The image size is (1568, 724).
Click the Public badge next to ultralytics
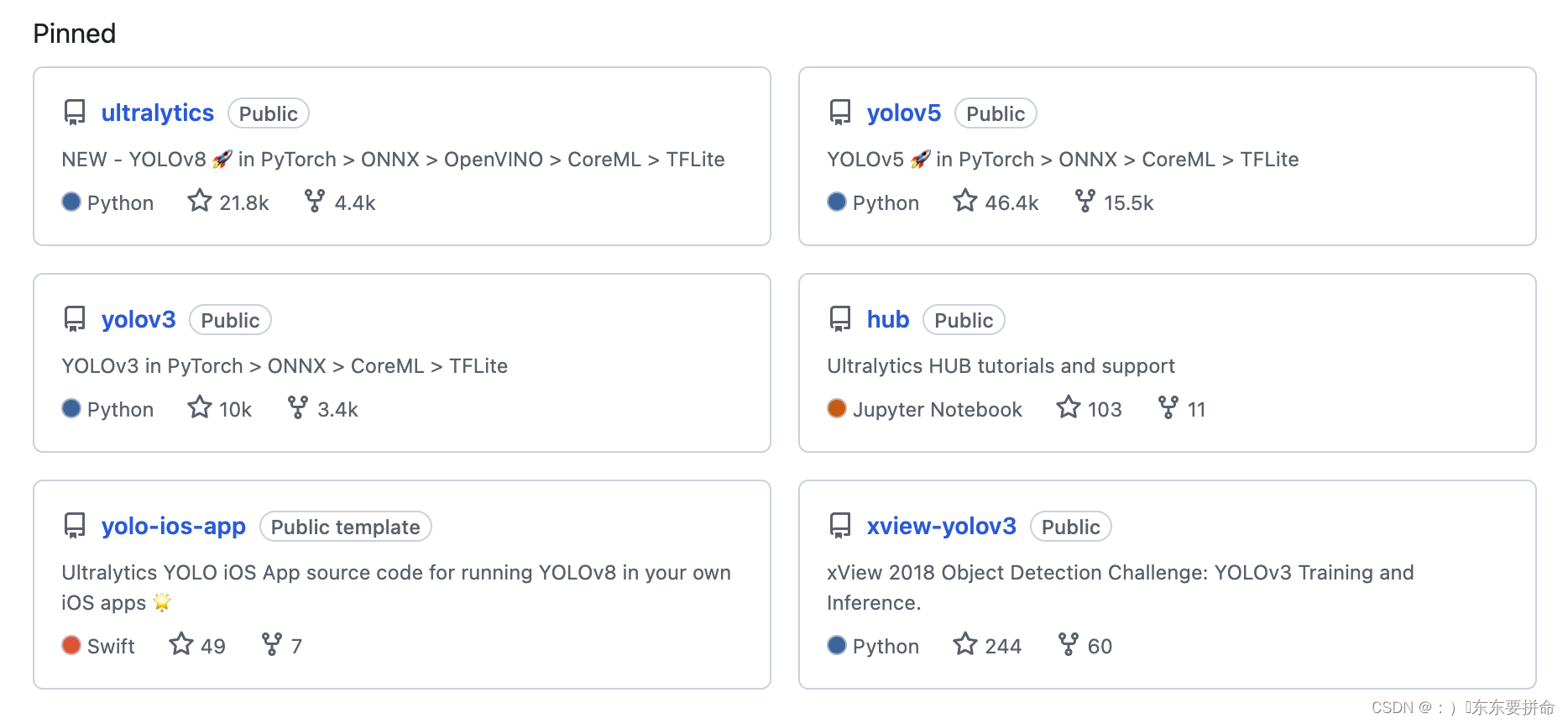269,113
